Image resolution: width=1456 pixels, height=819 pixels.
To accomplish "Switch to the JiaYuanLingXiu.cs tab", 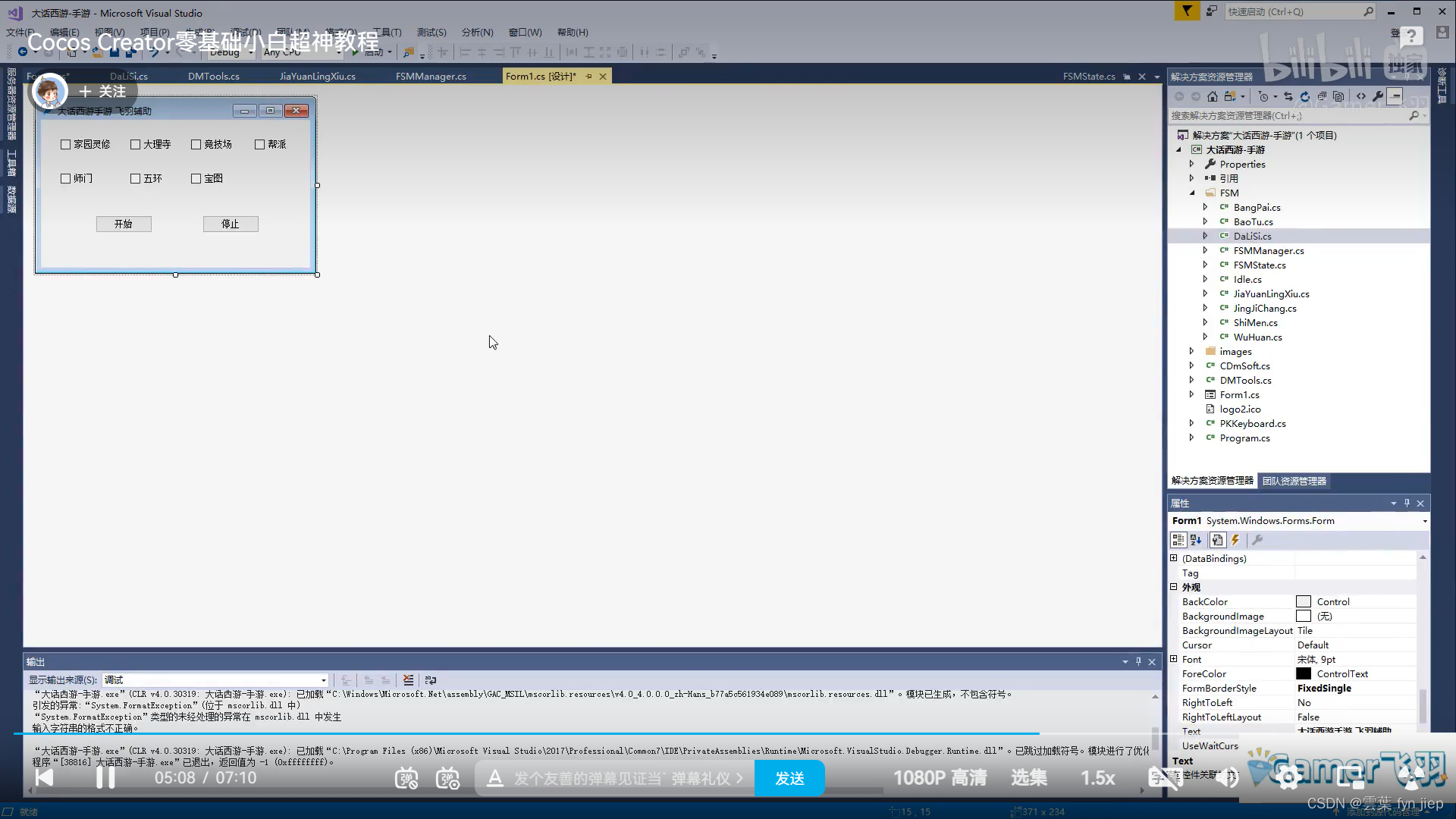I will click(x=317, y=76).
